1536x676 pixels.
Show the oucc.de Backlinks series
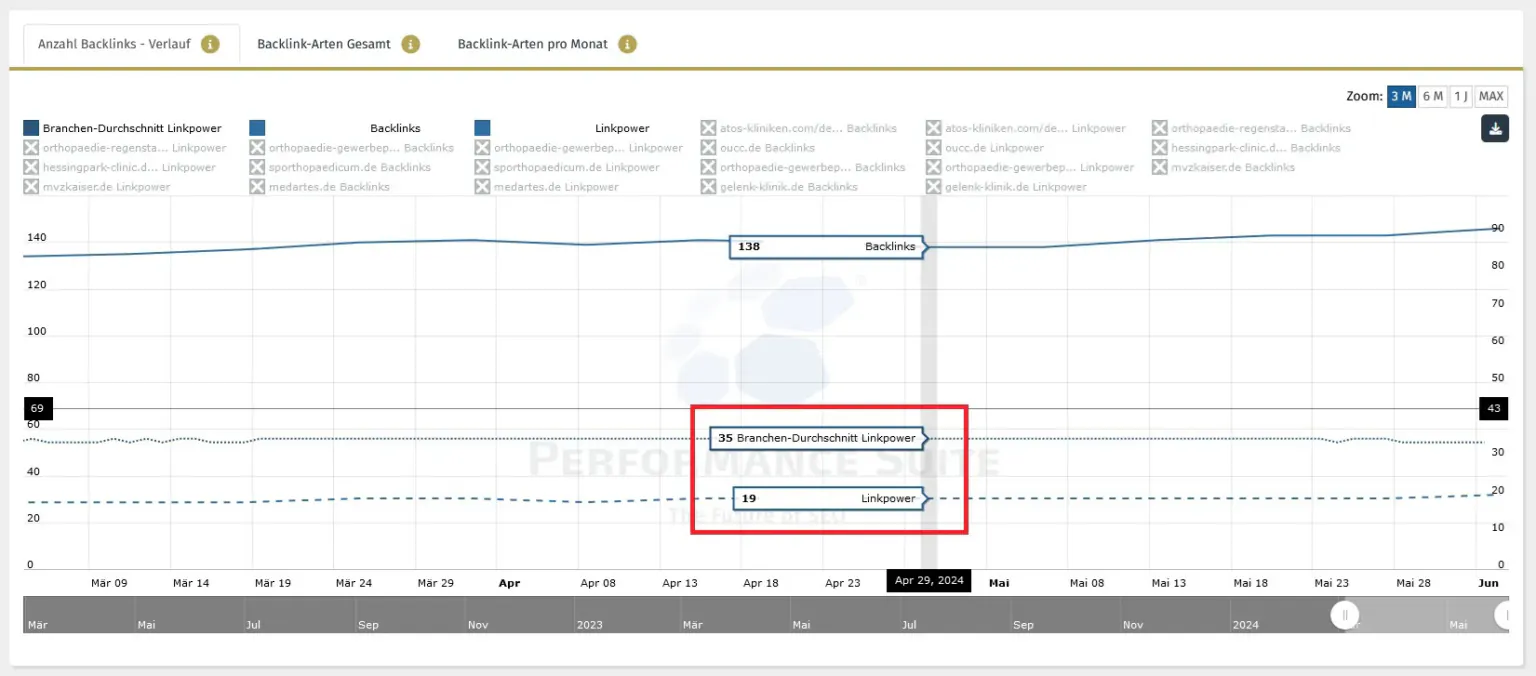pos(708,148)
